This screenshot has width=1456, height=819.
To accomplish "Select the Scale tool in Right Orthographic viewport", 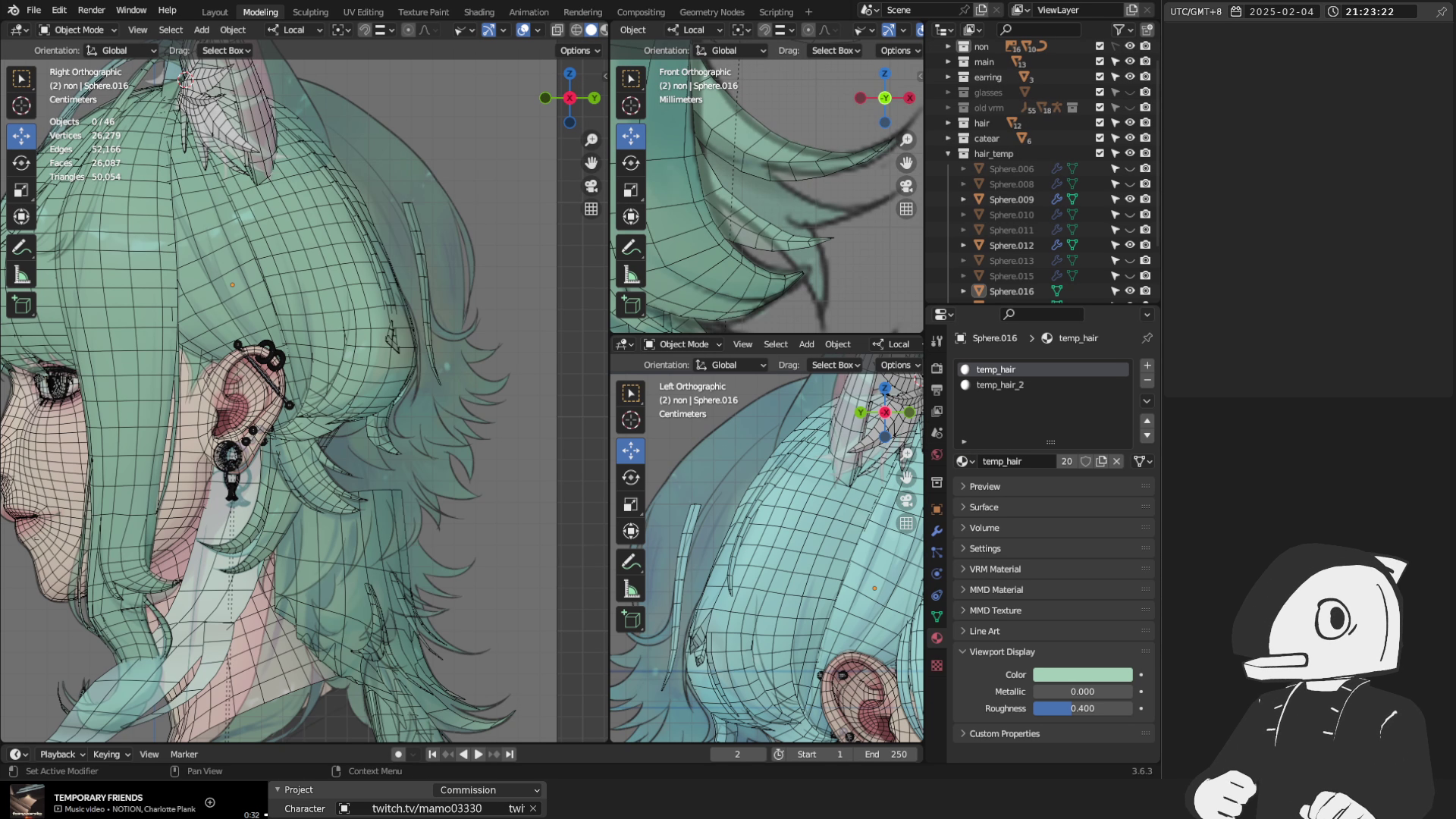I will (21, 190).
